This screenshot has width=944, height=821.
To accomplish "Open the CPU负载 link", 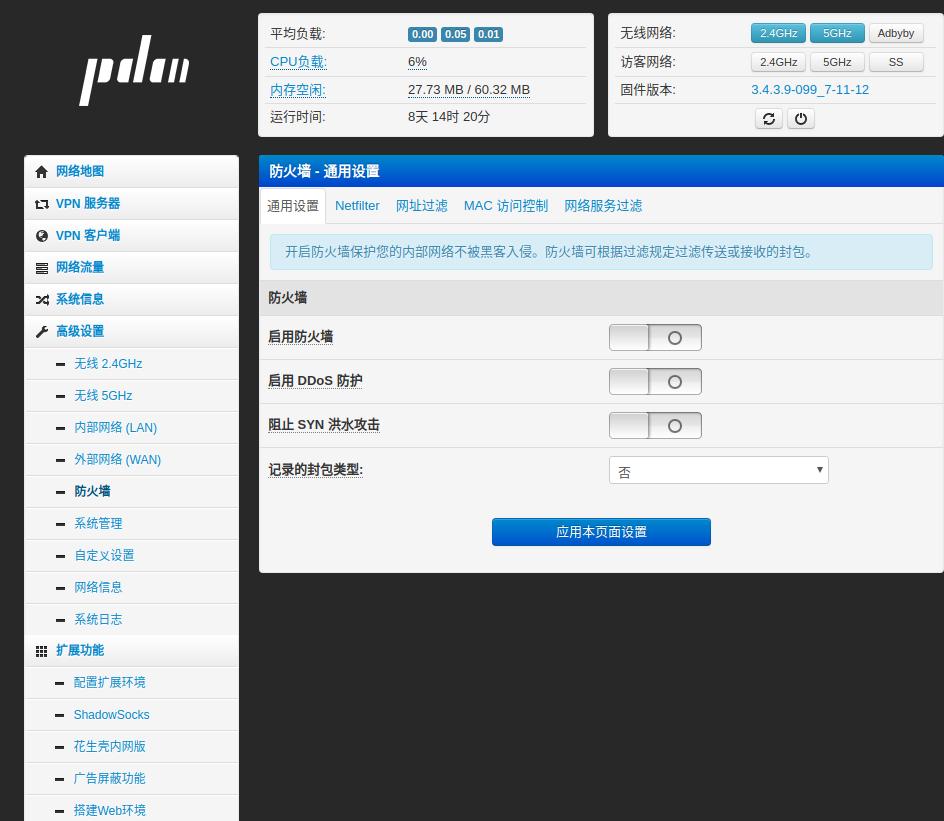I will [x=298, y=62].
